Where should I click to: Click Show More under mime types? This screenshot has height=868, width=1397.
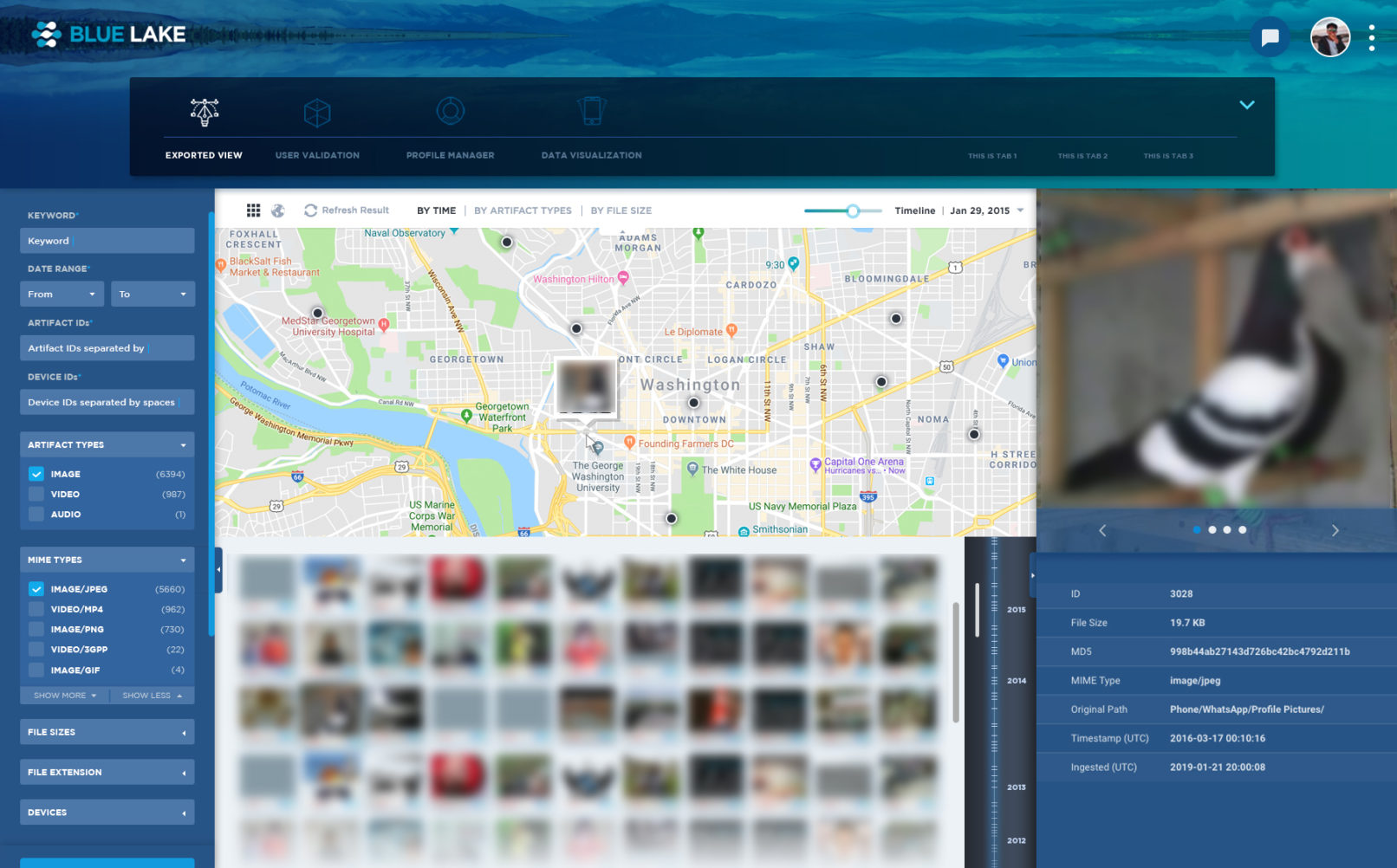[65, 696]
